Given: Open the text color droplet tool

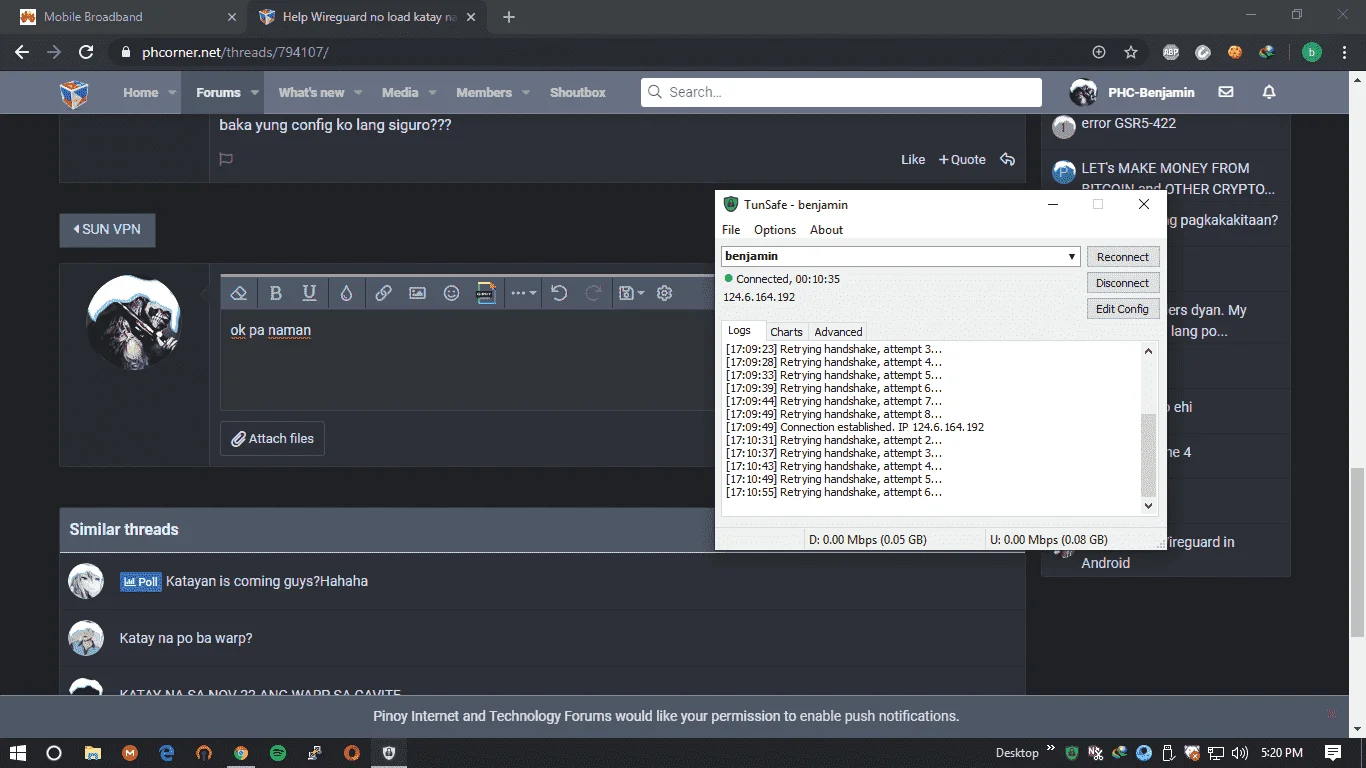Looking at the screenshot, I should [x=346, y=293].
